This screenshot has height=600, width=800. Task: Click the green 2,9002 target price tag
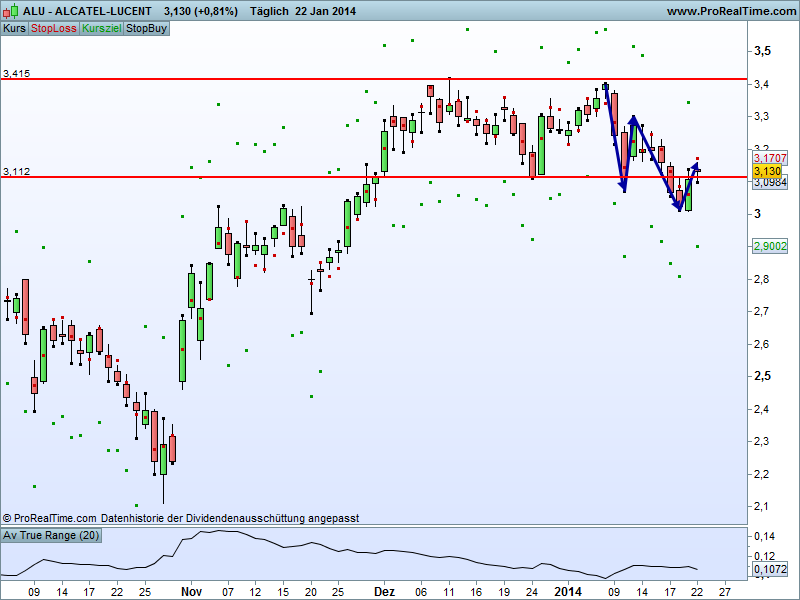pyautogui.click(x=769, y=246)
